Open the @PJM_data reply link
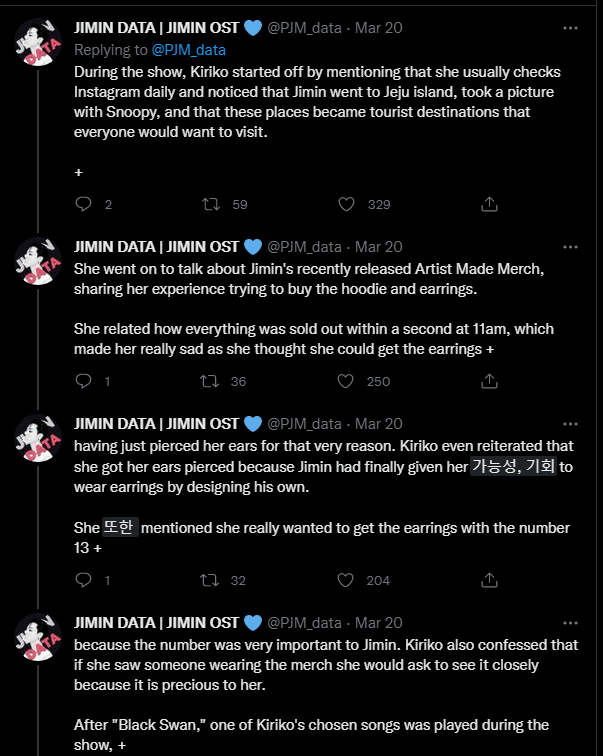 click(x=188, y=50)
